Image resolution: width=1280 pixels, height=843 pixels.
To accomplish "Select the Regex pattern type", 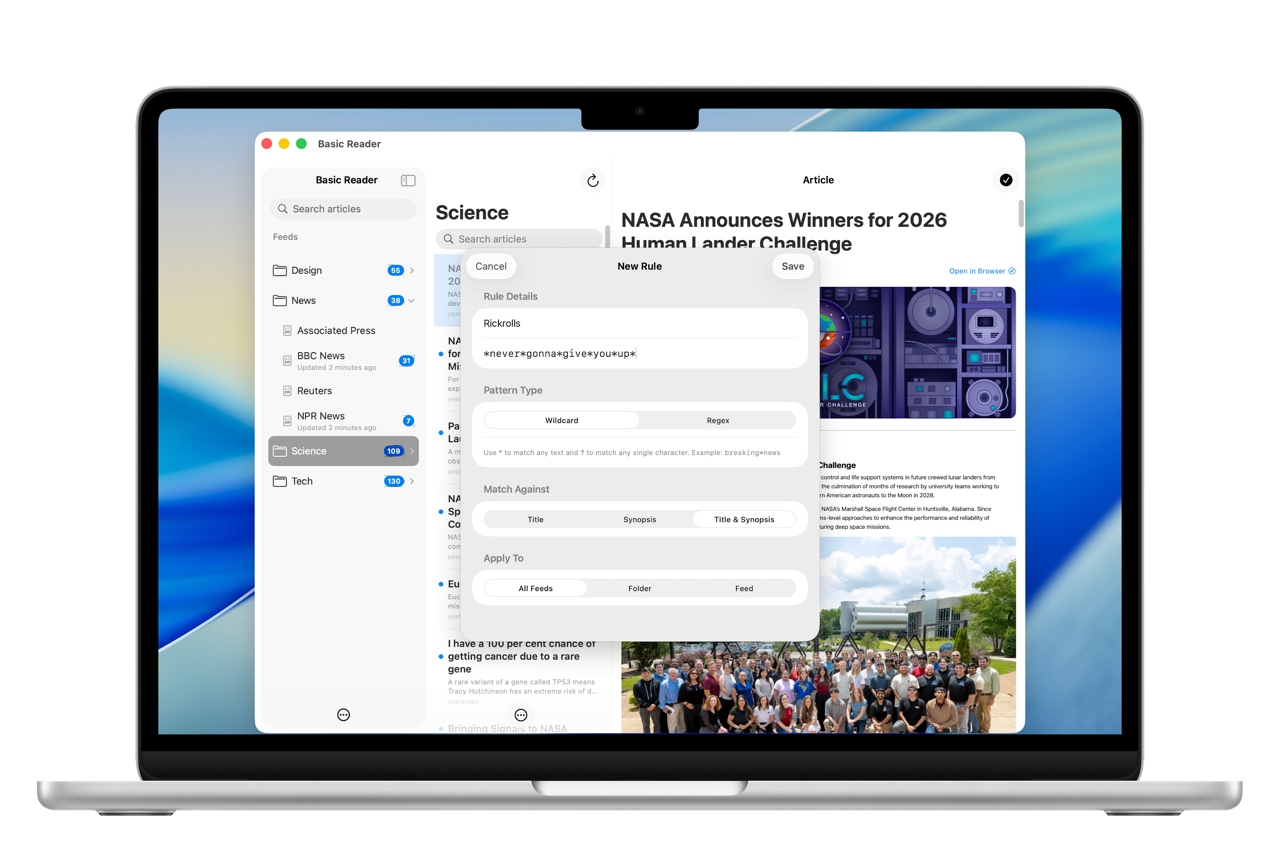I will pos(718,421).
